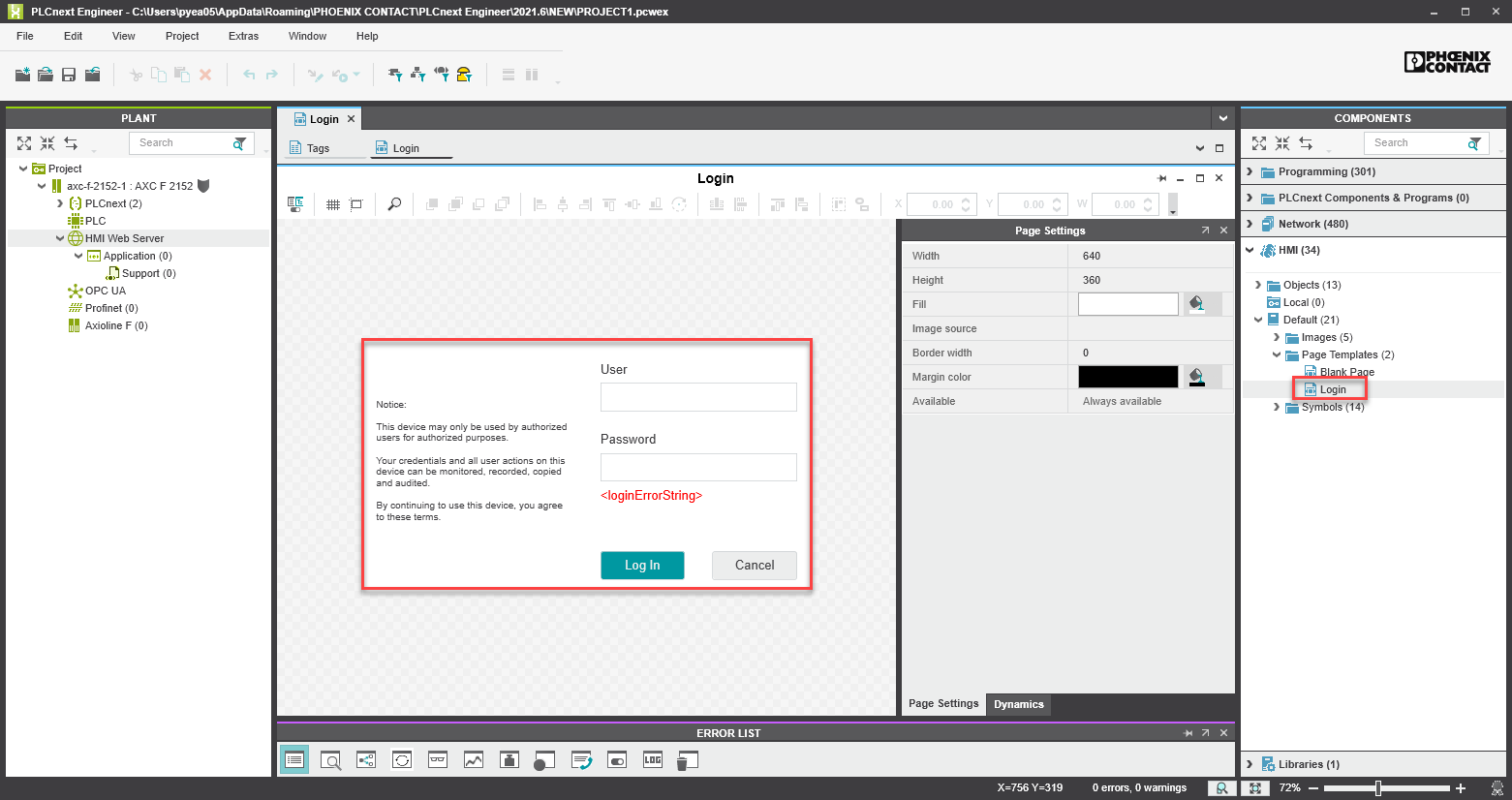Expand the Images (5) folder
Image resolution: width=1512 pixels, height=800 pixels.
coord(1277,337)
